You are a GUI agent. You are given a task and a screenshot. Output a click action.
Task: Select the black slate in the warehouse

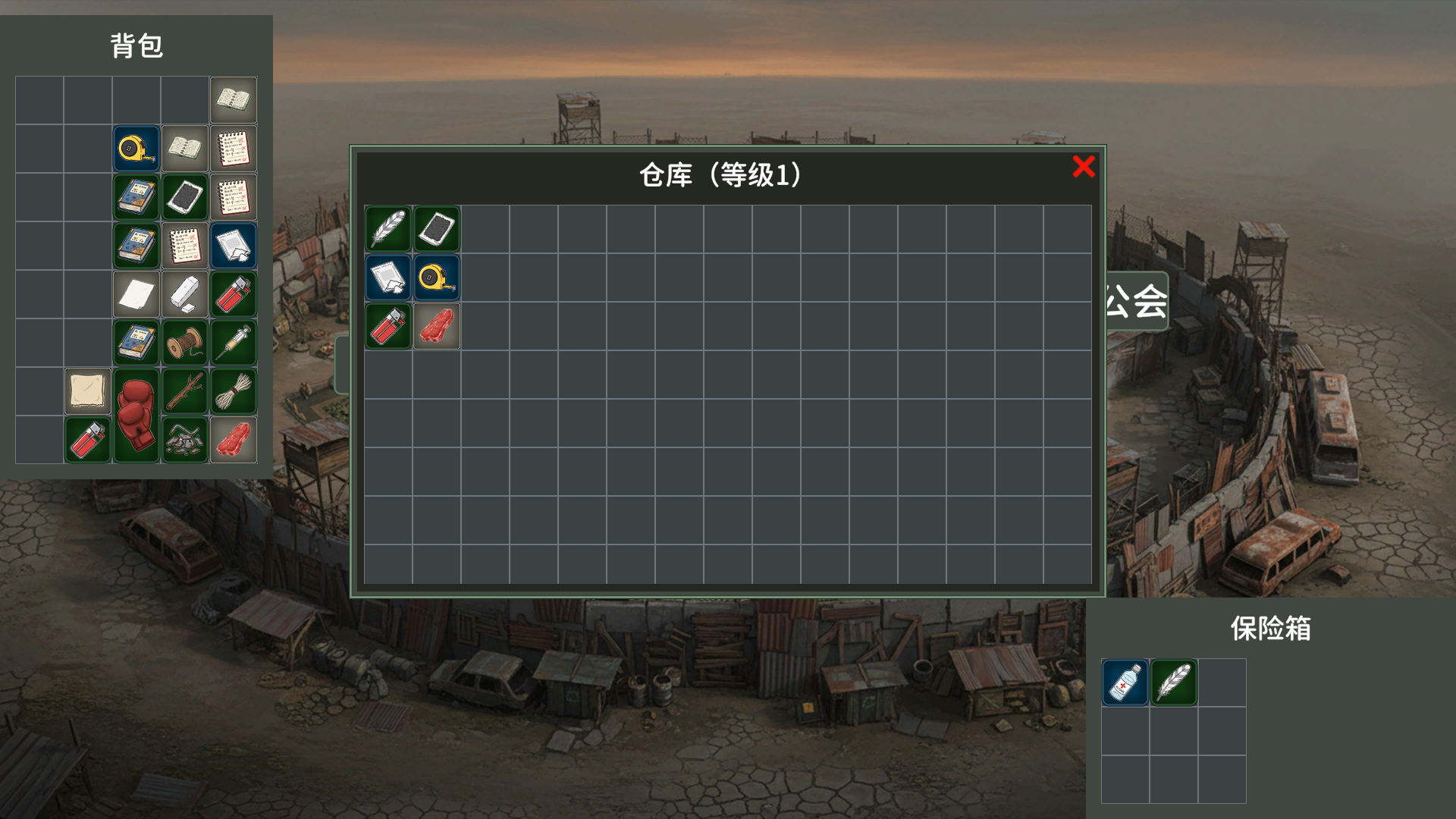(x=437, y=229)
